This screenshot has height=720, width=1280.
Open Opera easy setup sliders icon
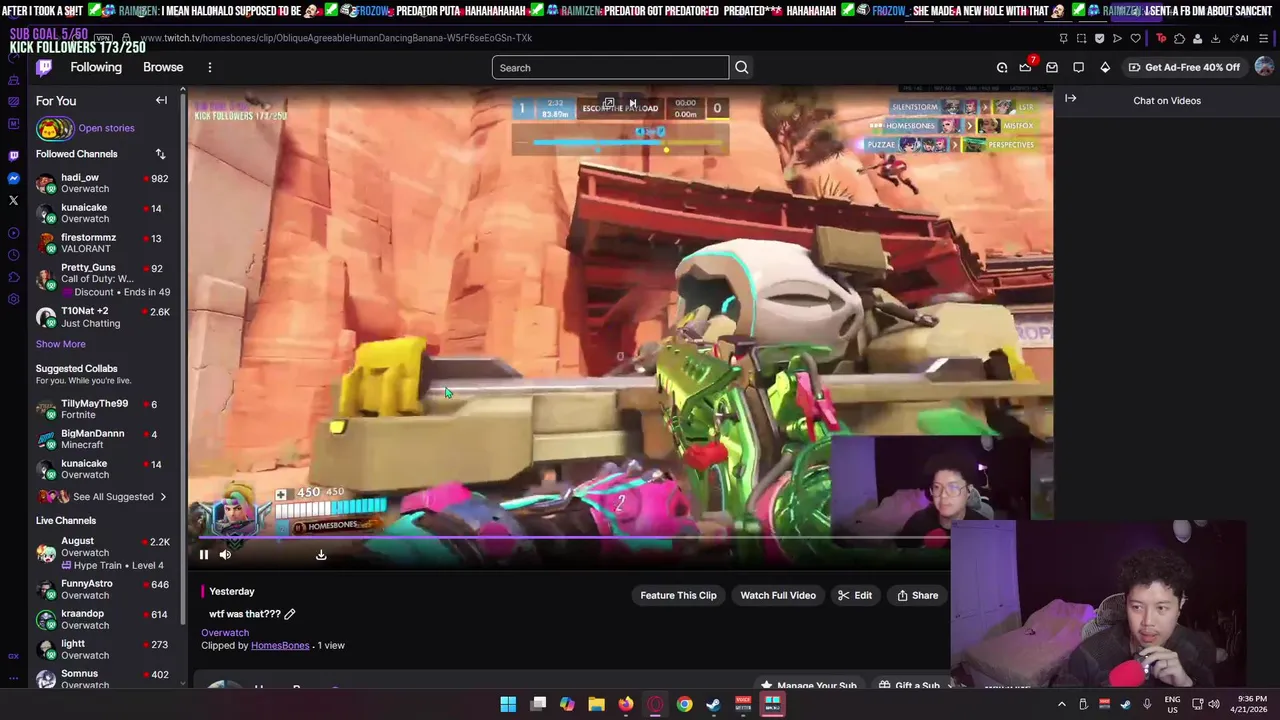click(x=1264, y=38)
